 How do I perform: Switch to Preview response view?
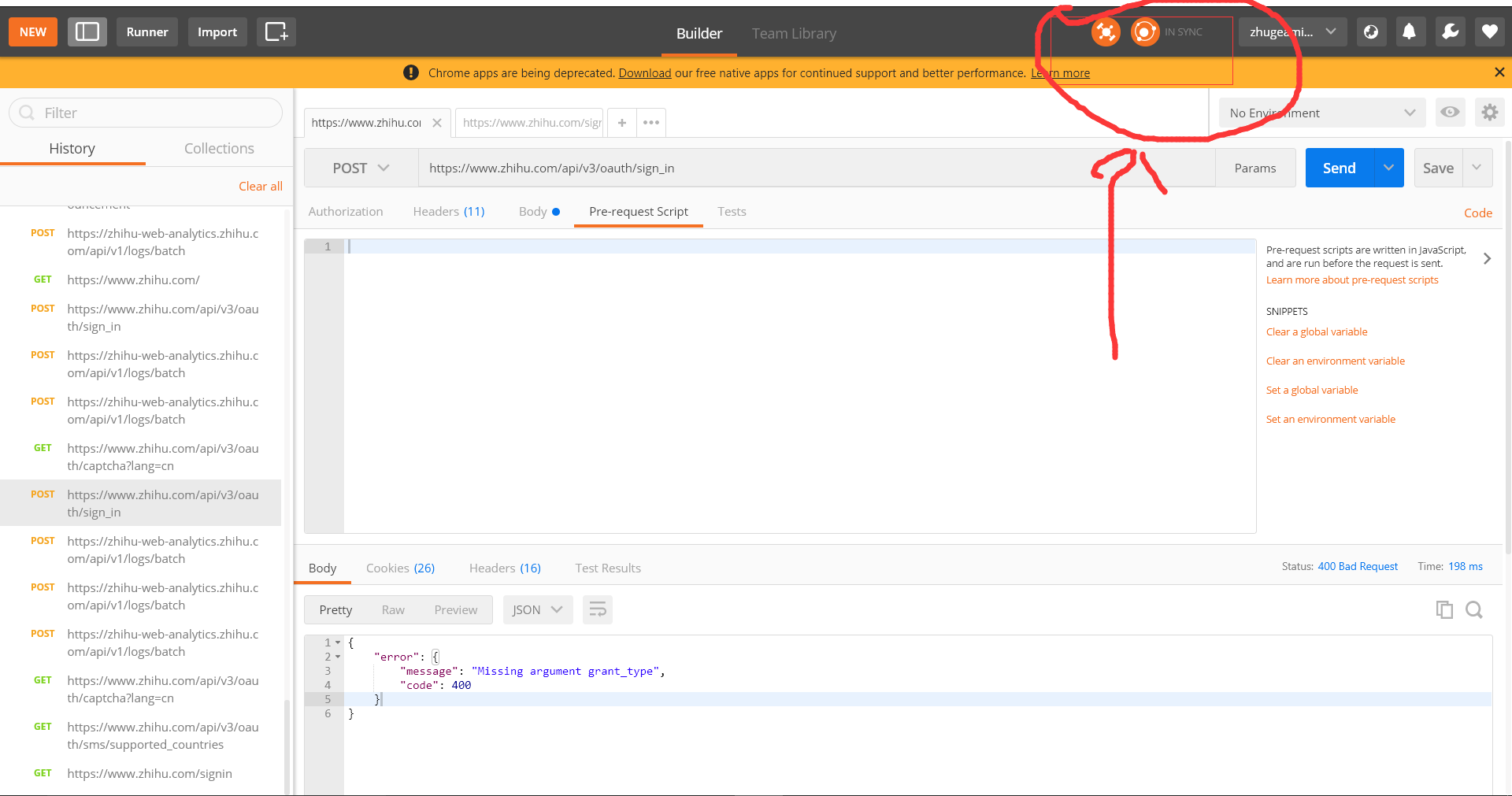click(456, 610)
